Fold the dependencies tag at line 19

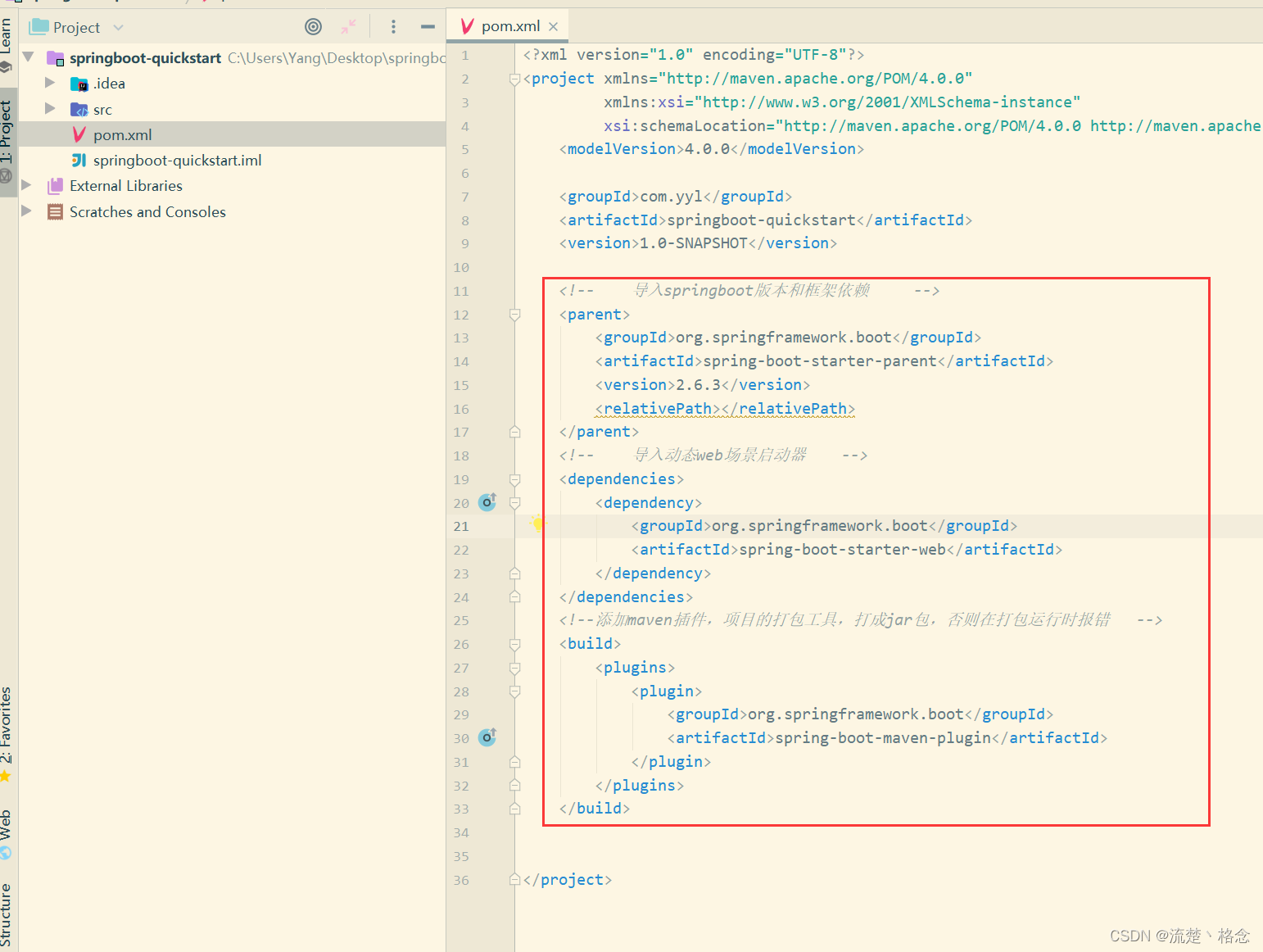(x=515, y=479)
